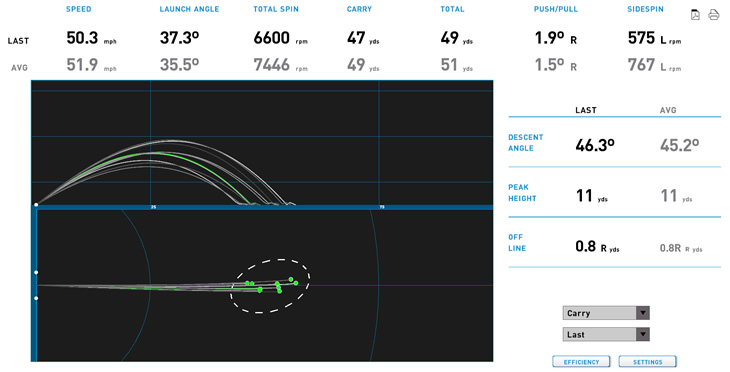Open the Last dropdown
The image size is (730, 372).
(606, 334)
